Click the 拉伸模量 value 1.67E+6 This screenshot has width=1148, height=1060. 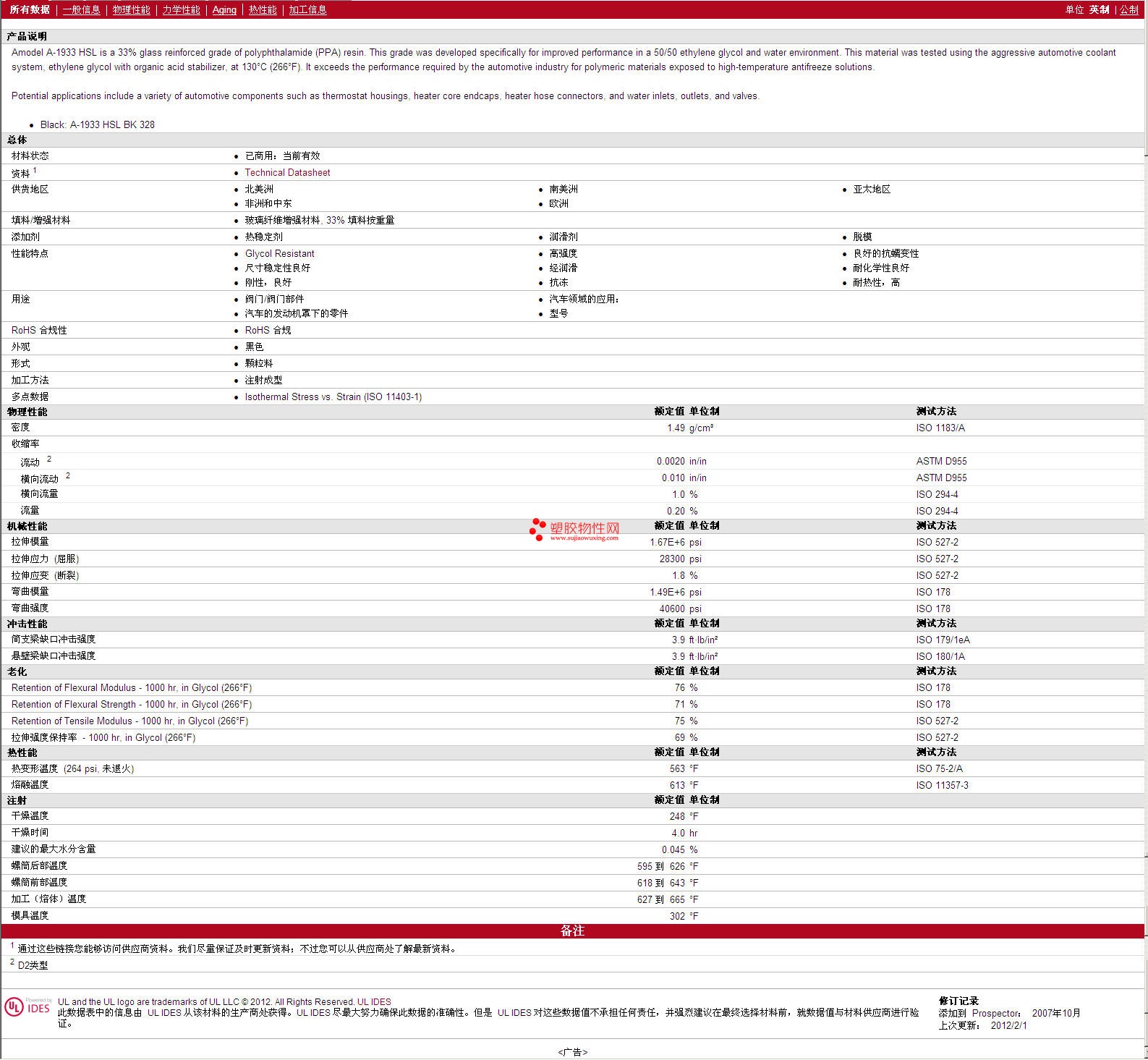coord(667,542)
